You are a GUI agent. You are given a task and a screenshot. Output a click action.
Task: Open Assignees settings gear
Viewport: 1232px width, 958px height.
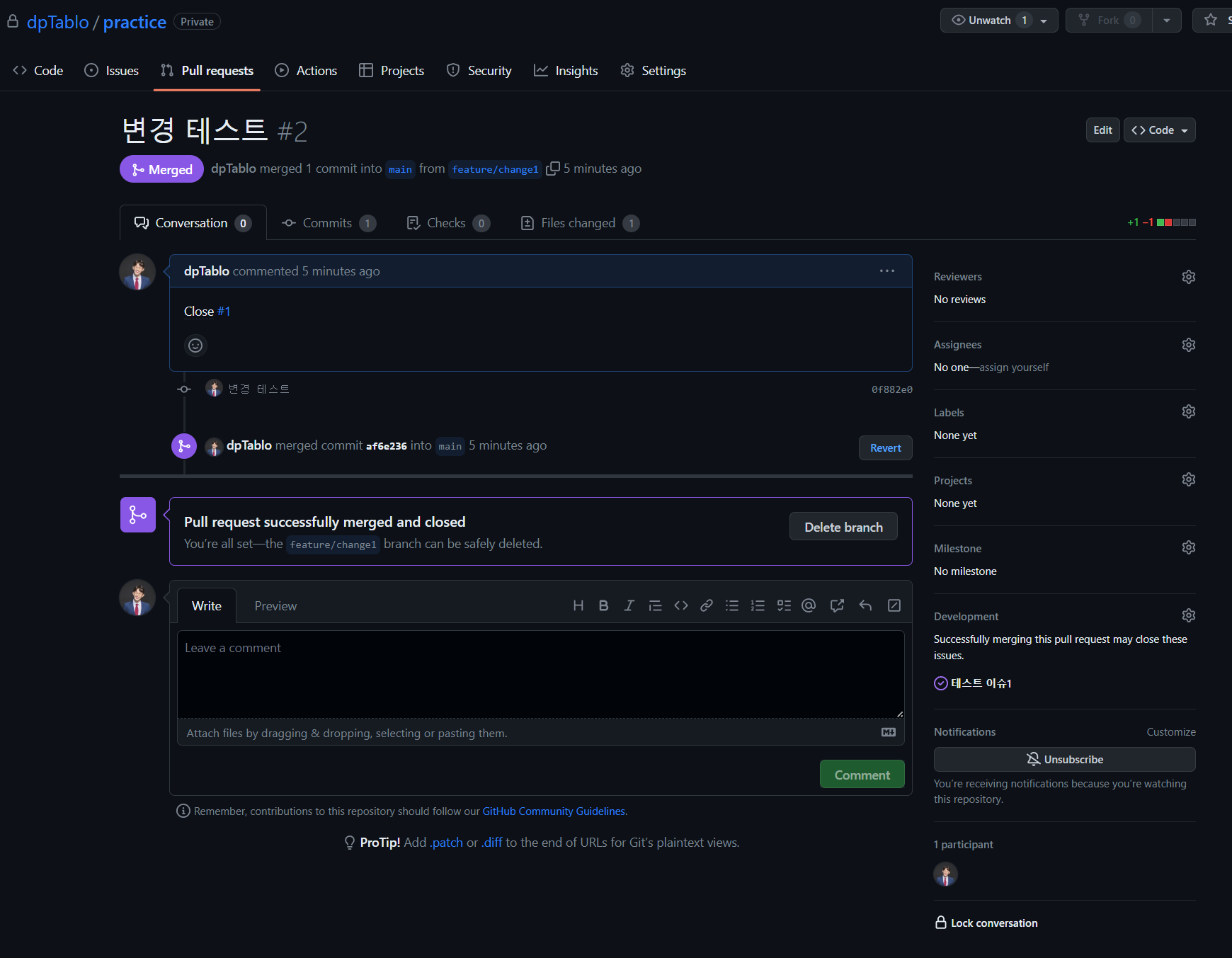pyautogui.click(x=1189, y=345)
